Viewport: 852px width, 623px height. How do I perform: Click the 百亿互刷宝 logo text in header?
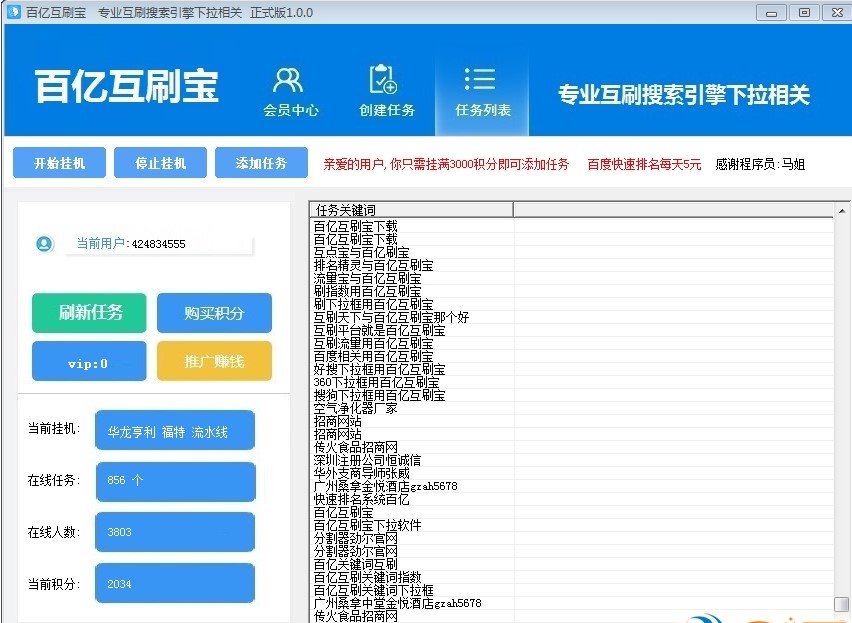click(127, 86)
